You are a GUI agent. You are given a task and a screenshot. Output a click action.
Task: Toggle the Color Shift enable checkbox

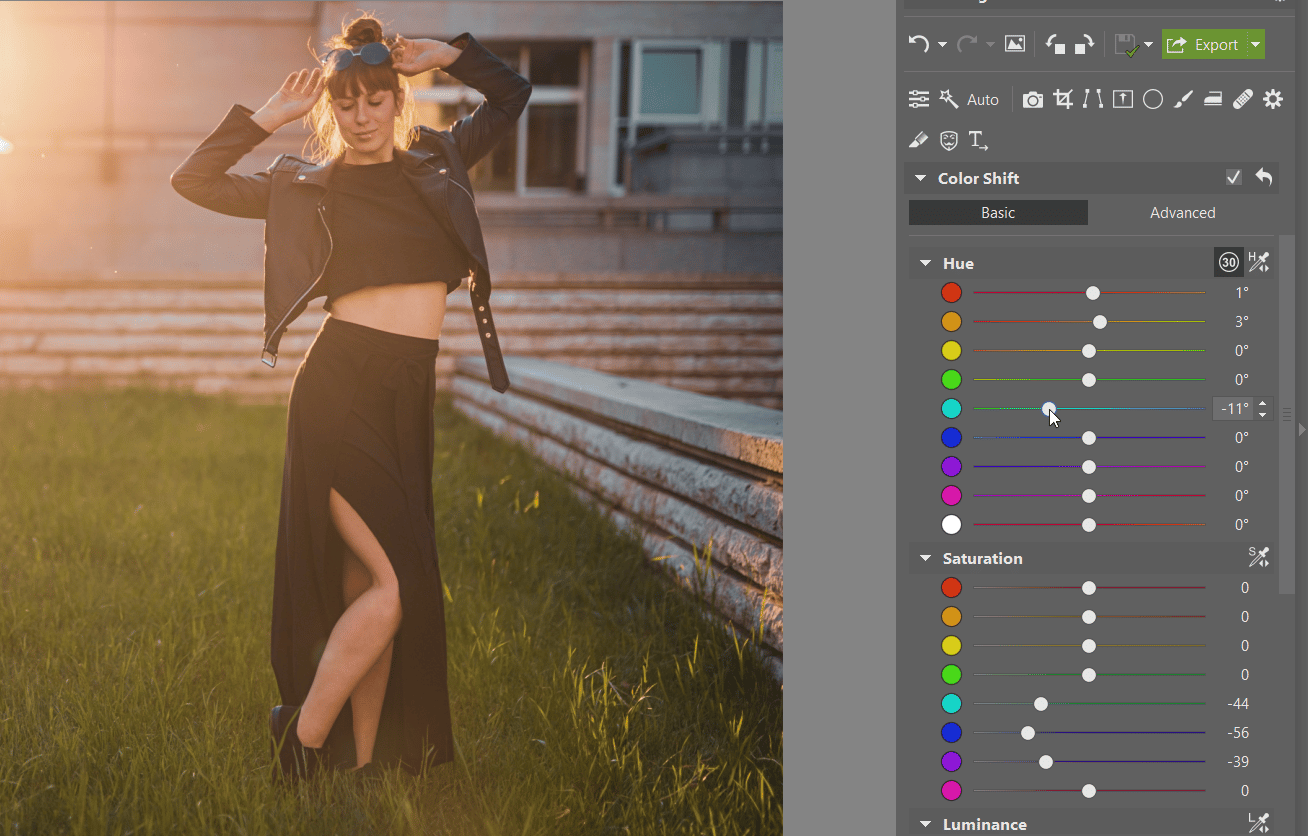coord(1234,177)
